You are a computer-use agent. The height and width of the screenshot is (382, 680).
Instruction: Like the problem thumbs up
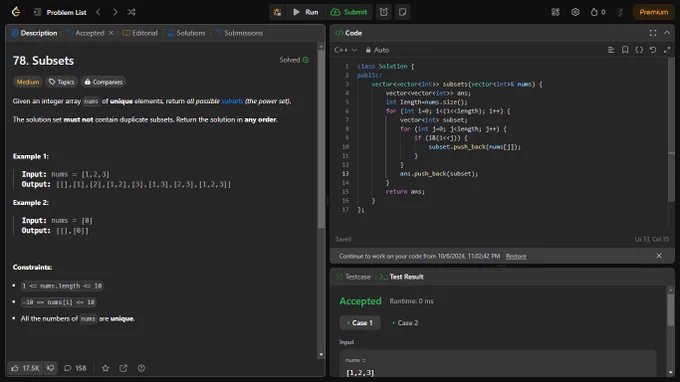tap(26, 368)
